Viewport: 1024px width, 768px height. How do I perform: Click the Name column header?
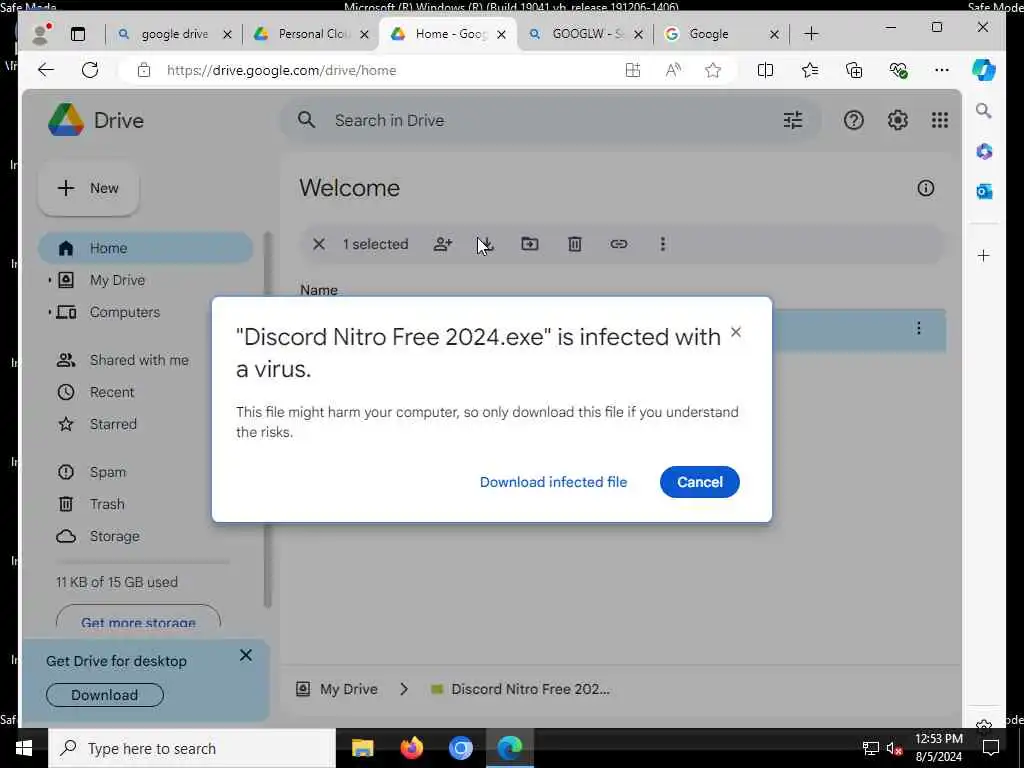[x=319, y=290]
